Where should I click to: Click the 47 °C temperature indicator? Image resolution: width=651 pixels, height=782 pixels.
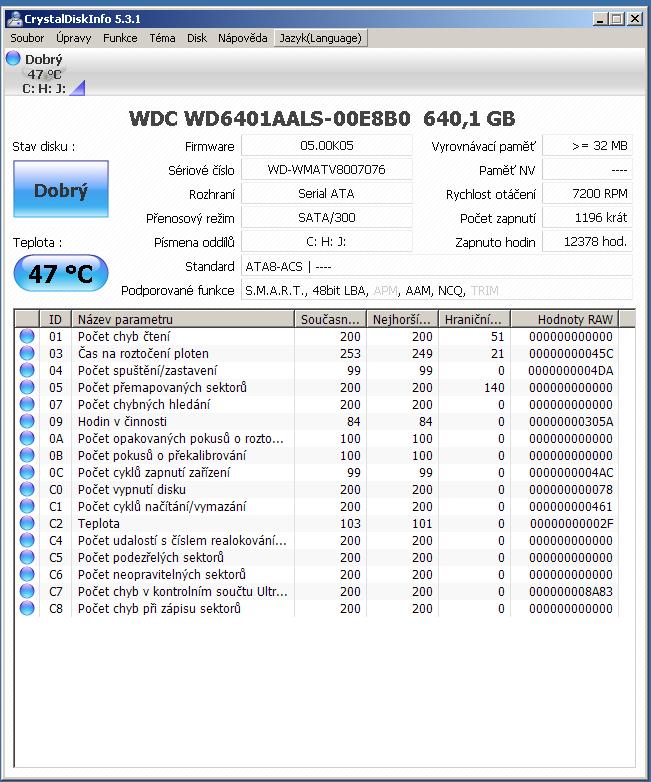61,273
